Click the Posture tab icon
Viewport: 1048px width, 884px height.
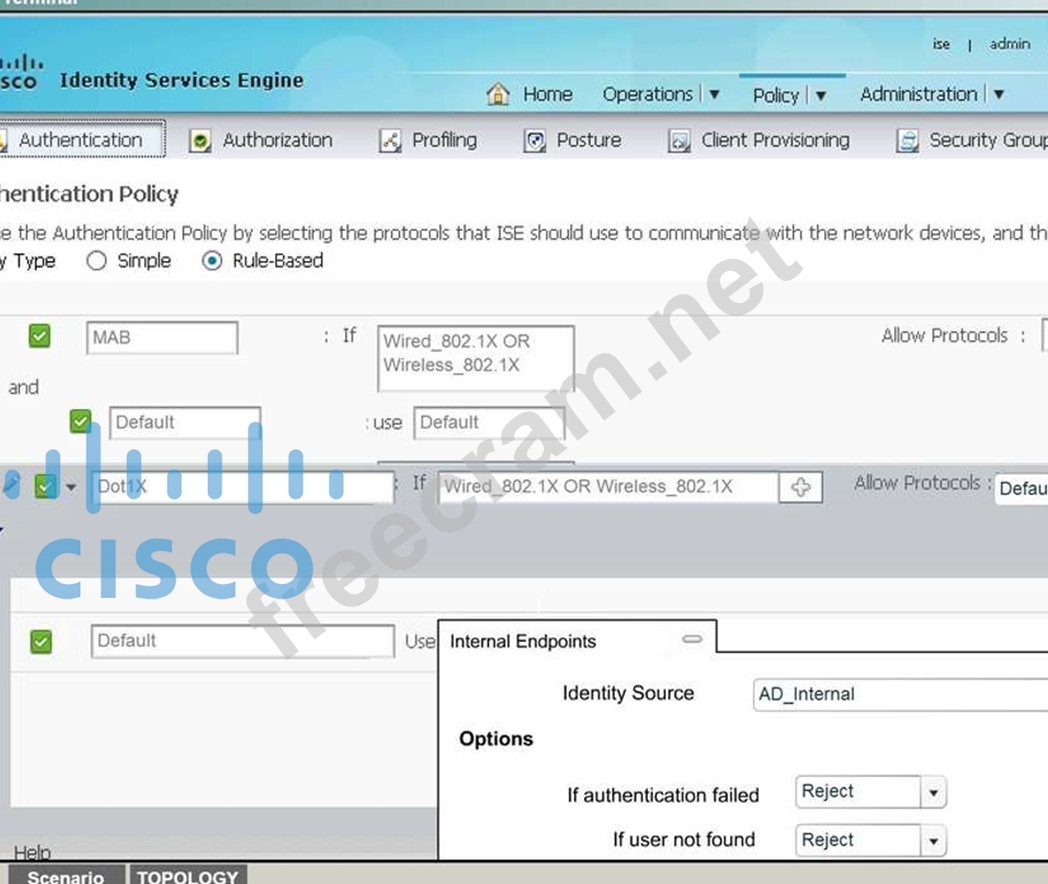tap(535, 141)
